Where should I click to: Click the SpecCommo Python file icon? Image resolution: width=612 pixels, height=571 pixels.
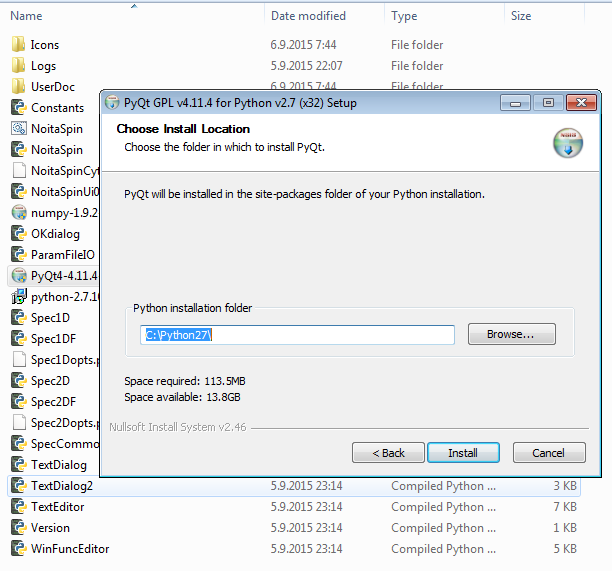tap(18, 444)
